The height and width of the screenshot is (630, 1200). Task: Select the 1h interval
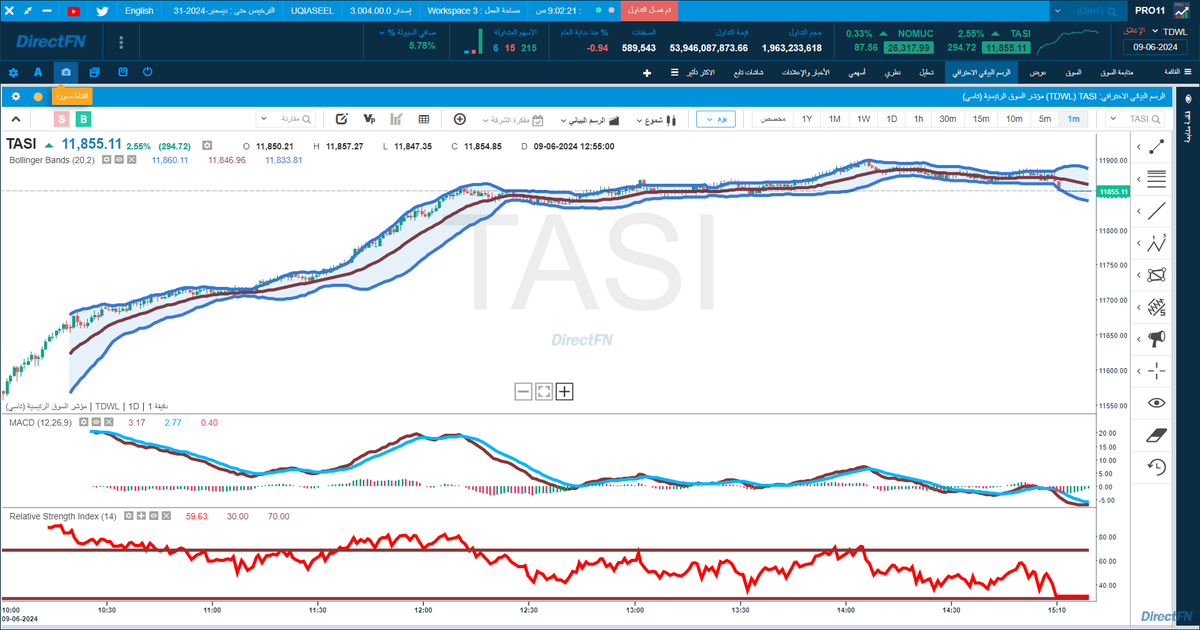[918, 119]
